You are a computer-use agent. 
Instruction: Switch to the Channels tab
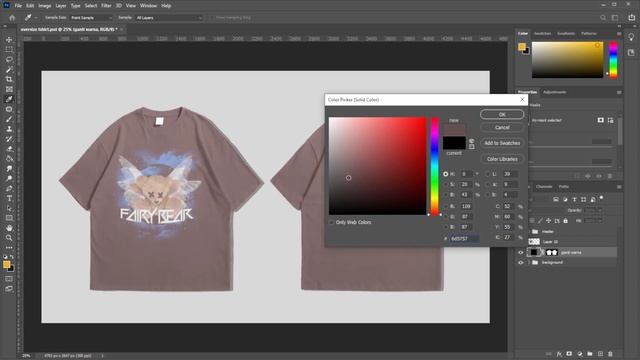pos(544,187)
